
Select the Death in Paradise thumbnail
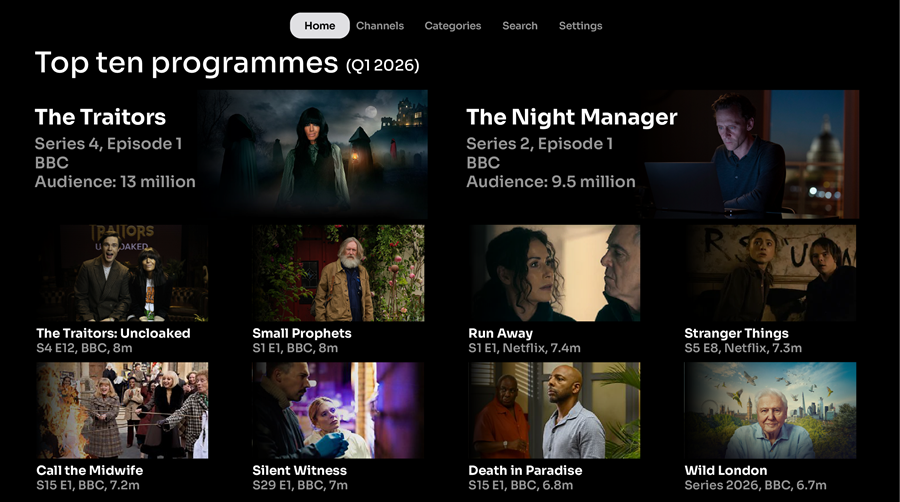[x=554, y=410]
